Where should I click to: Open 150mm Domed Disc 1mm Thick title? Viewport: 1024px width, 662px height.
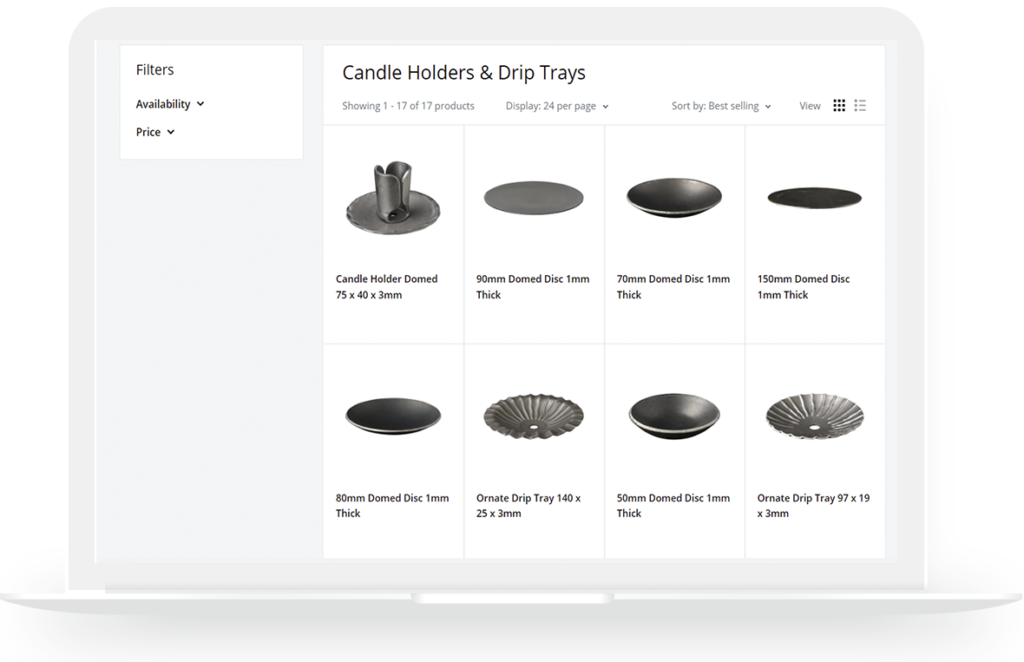803,287
